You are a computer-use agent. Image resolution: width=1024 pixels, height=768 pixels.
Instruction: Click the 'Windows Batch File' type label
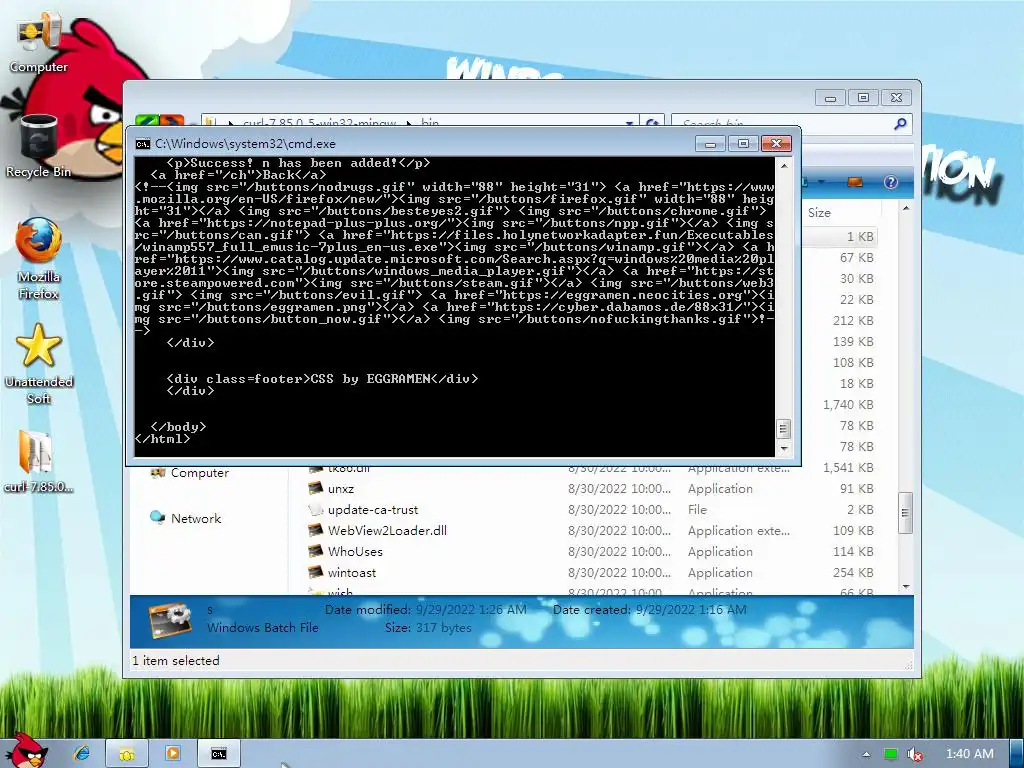pos(263,628)
